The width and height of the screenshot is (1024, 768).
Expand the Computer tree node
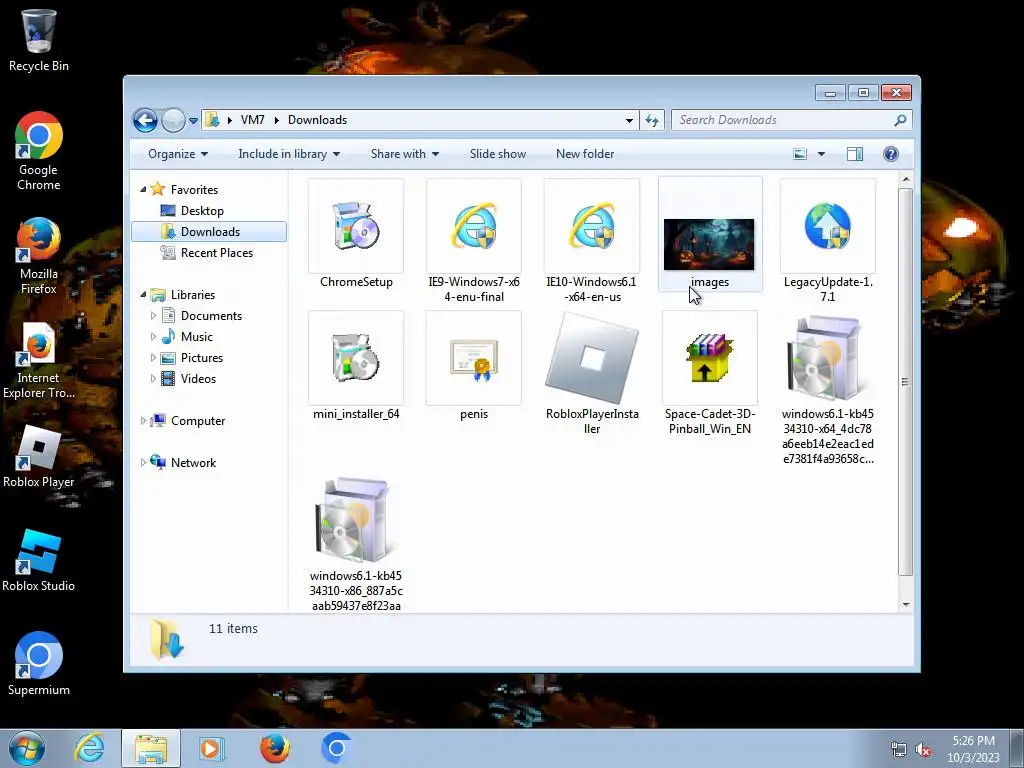143,421
